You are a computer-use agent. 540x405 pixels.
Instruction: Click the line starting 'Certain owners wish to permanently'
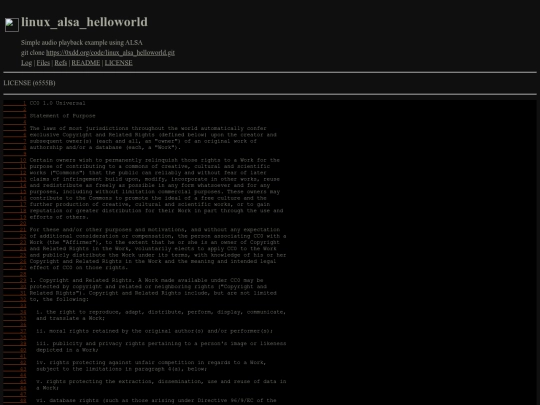pyautogui.click(x=155, y=160)
